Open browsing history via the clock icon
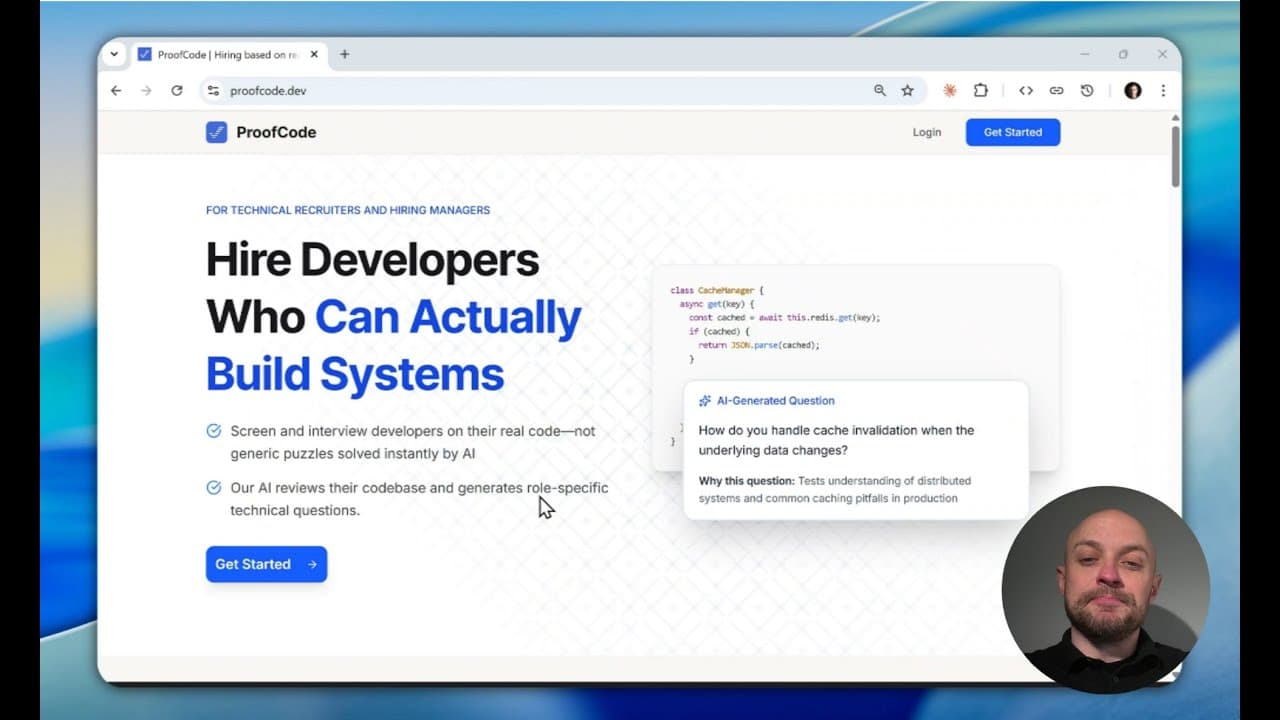This screenshot has height=720, width=1280. click(1087, 90)
